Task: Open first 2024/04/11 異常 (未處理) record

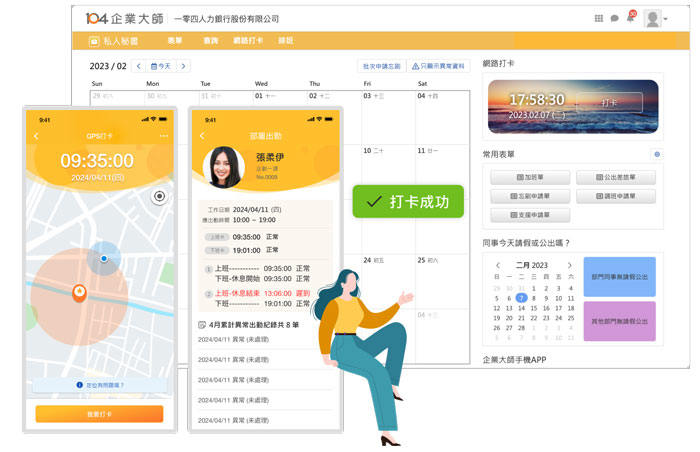Action: point(233,339)
